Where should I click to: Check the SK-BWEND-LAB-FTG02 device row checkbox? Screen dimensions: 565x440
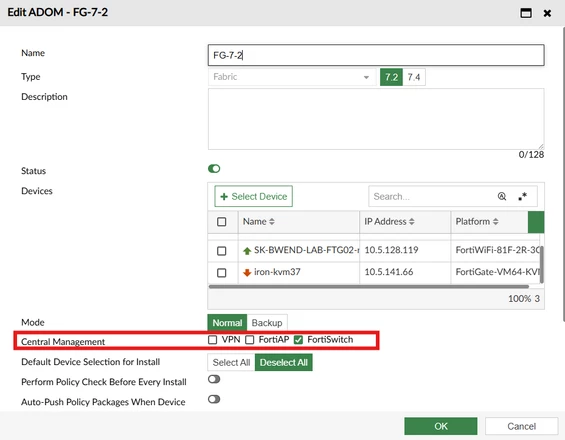tap(222, 251)
